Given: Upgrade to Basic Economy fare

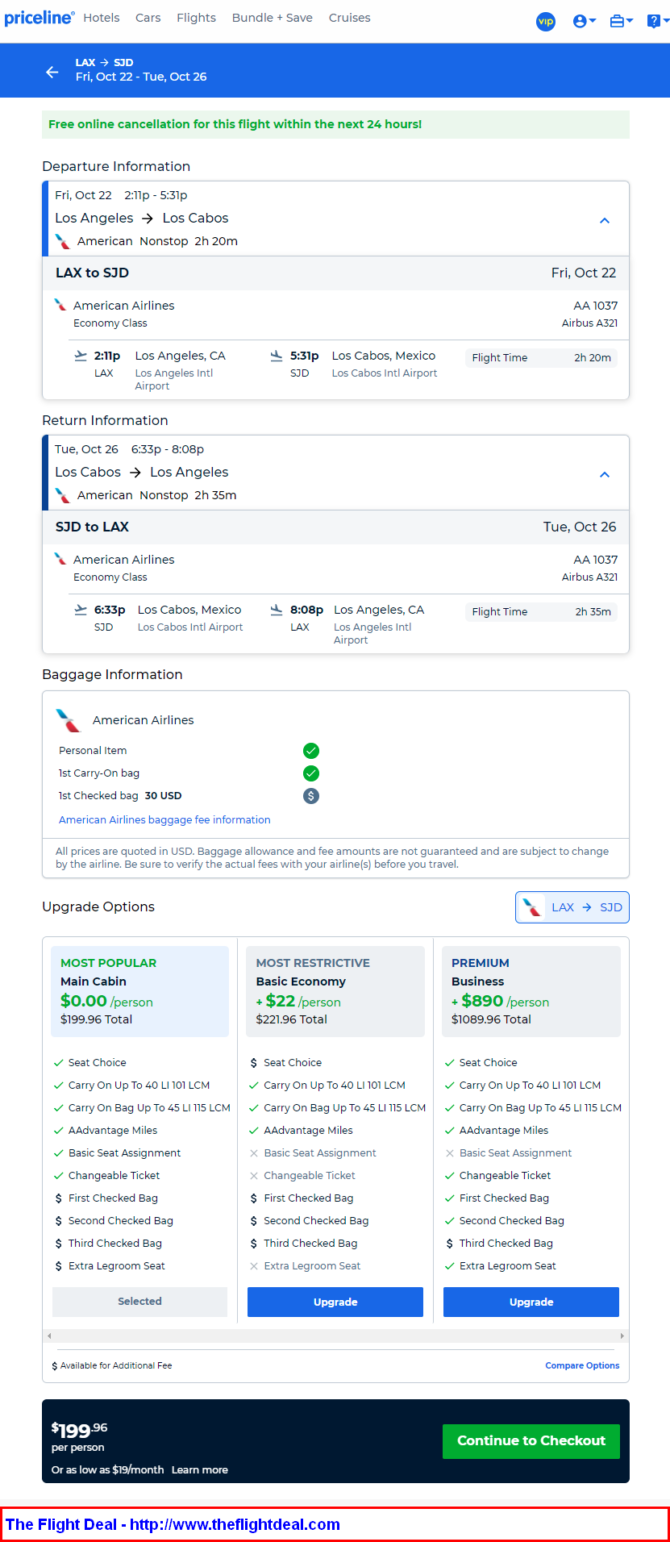Looking at the screenshot, I should click(x=335, y=1302).
